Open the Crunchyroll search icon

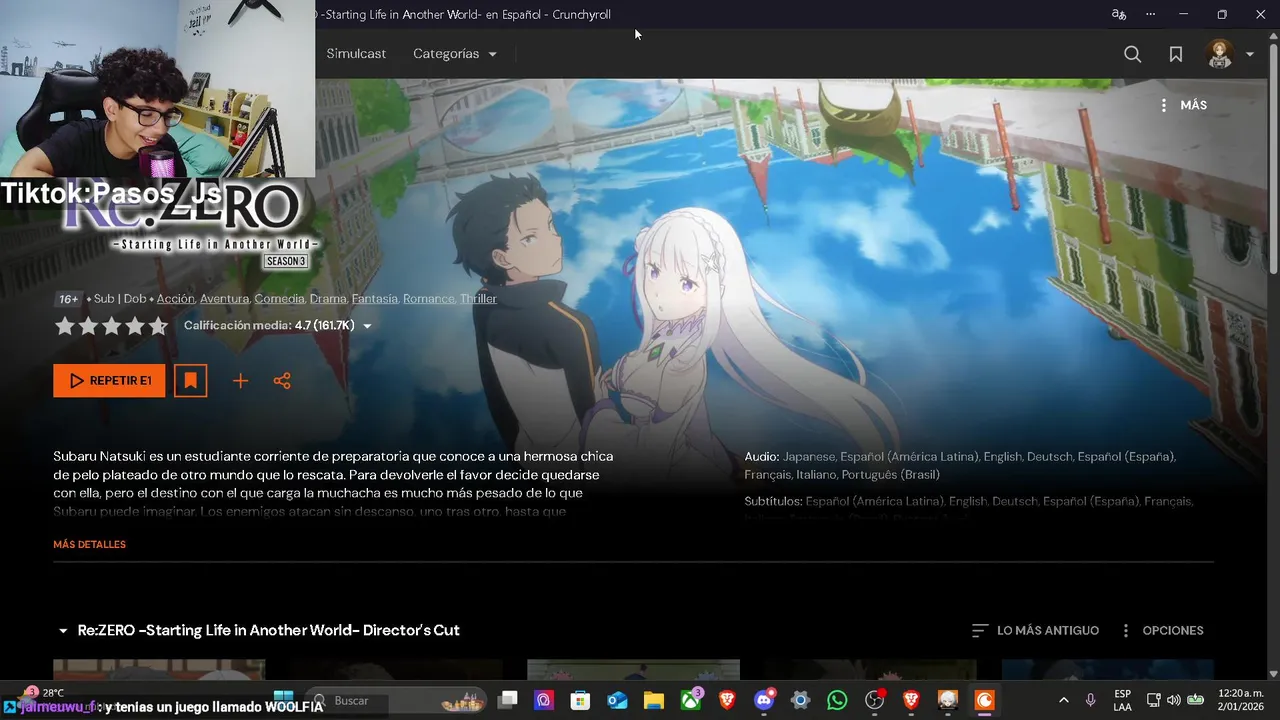pyautogui.click(x=1132, y=54)
